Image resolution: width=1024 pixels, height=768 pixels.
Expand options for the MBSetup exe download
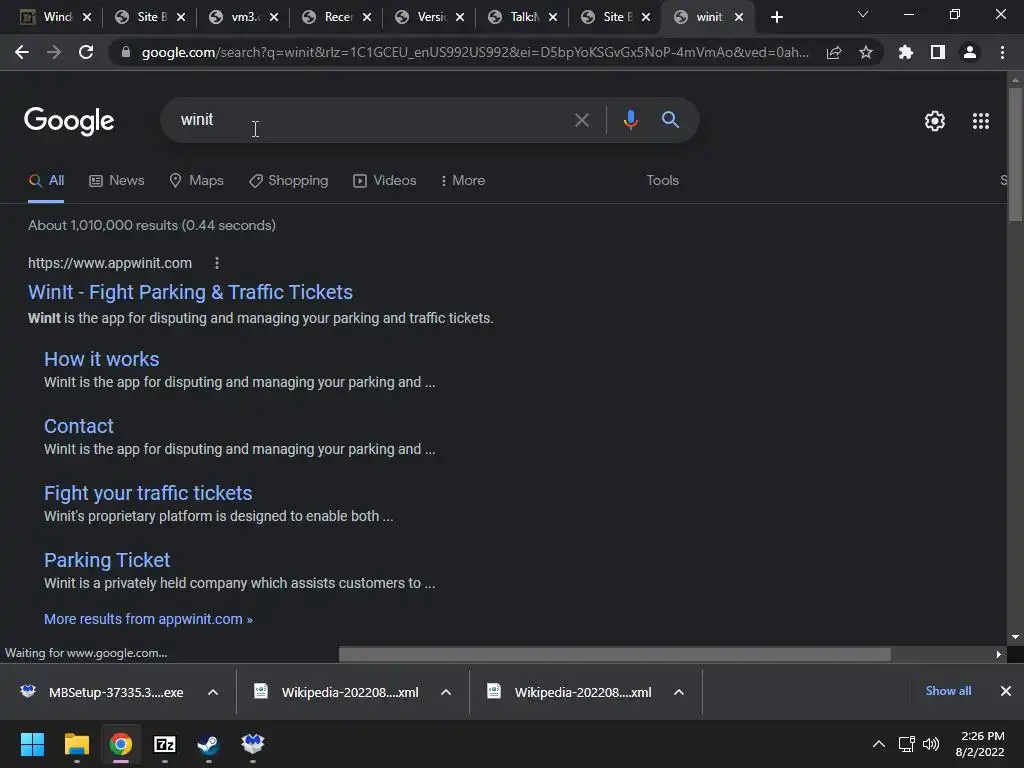(x=213, y=692)
